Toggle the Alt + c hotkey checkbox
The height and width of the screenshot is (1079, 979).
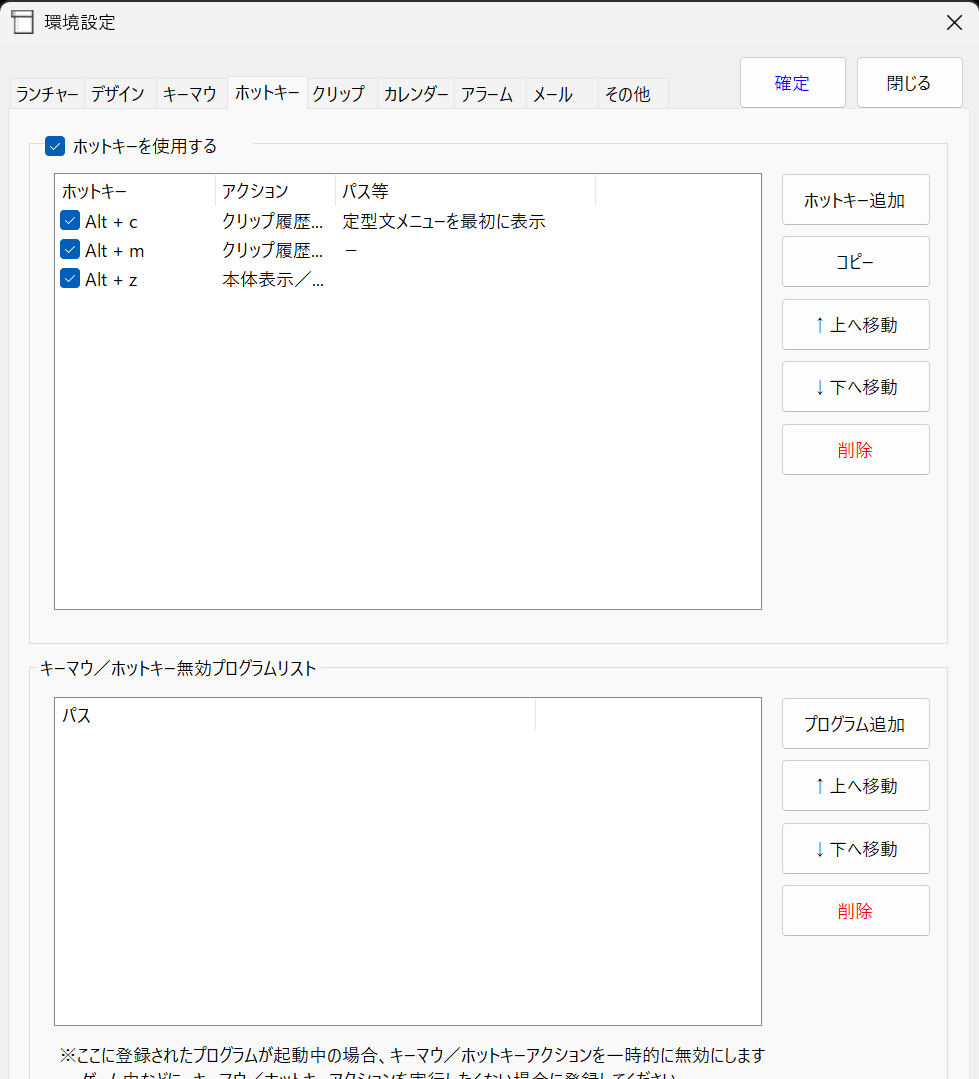(70, 221)
